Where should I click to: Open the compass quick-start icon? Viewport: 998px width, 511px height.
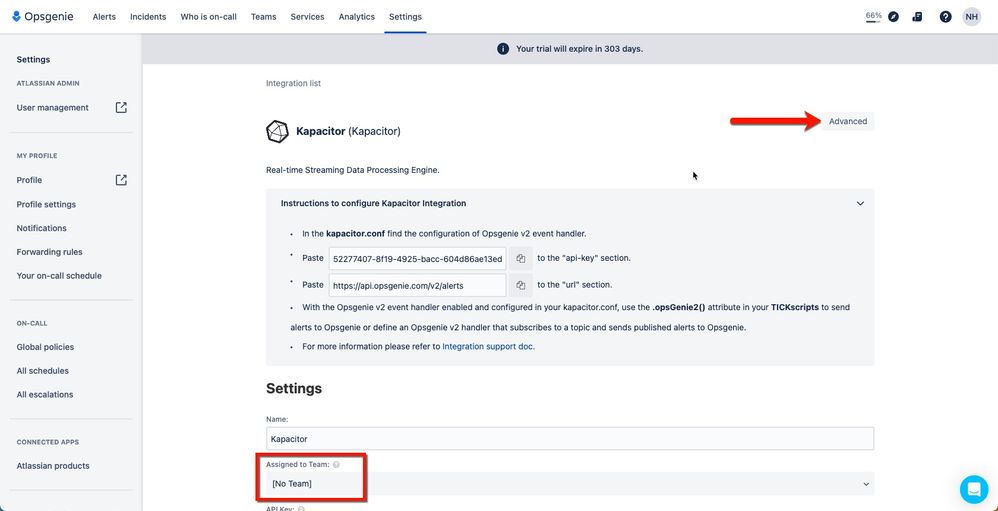tap(894, 17)
